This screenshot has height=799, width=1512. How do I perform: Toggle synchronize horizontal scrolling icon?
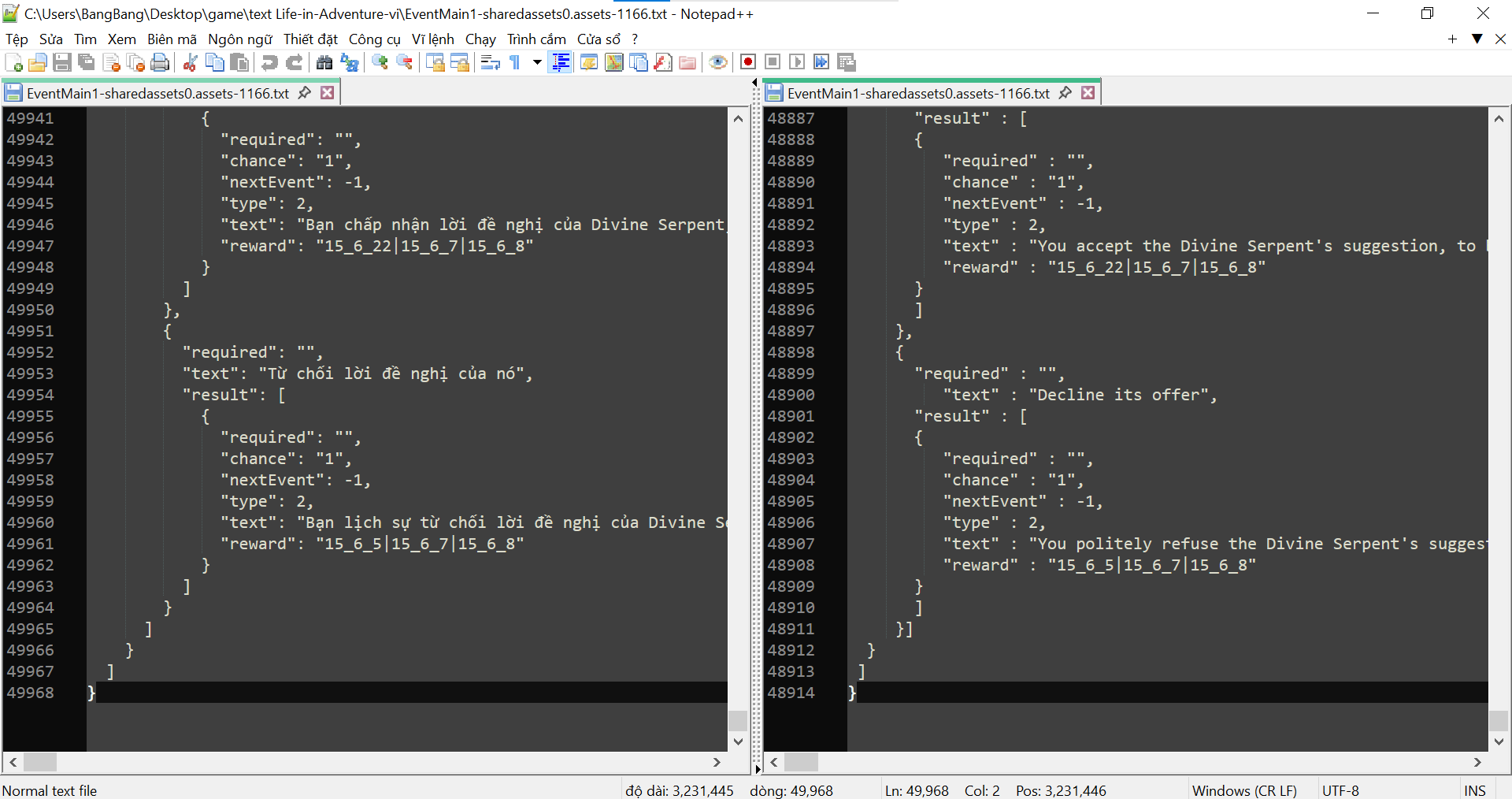tap(460, 62)
